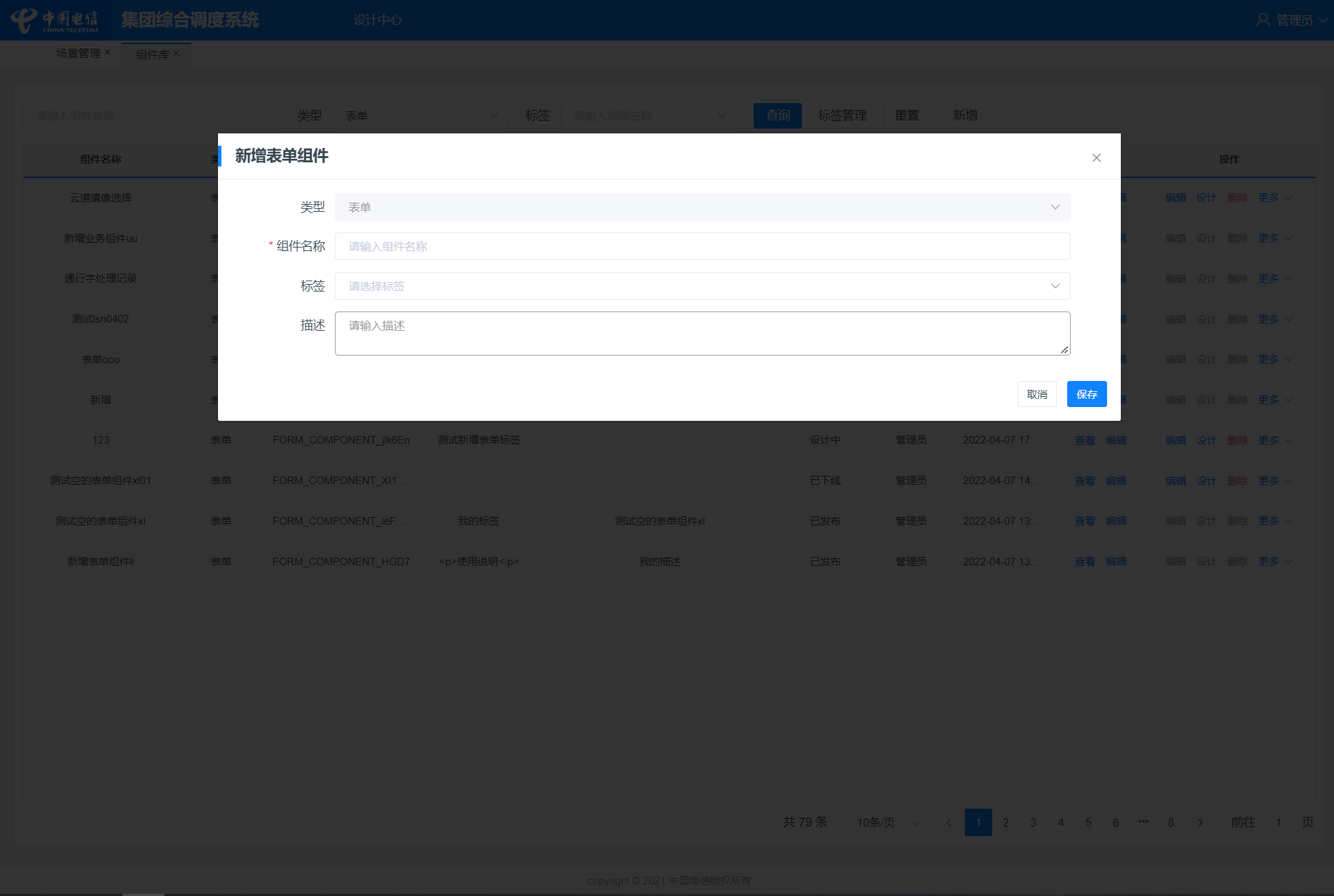The image size is (1334, 896).
Task: Select page 2 in pagination
Action: click(x=1005, y=822)
